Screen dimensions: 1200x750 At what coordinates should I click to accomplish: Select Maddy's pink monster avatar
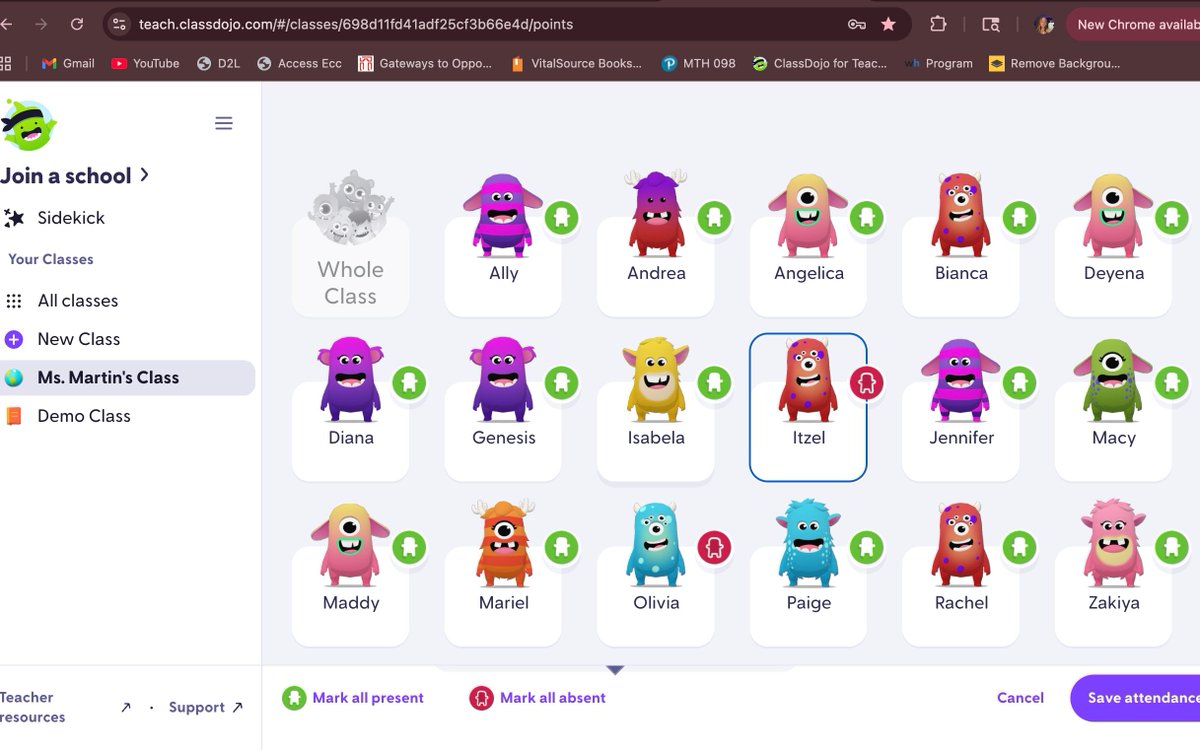(350, 545)
